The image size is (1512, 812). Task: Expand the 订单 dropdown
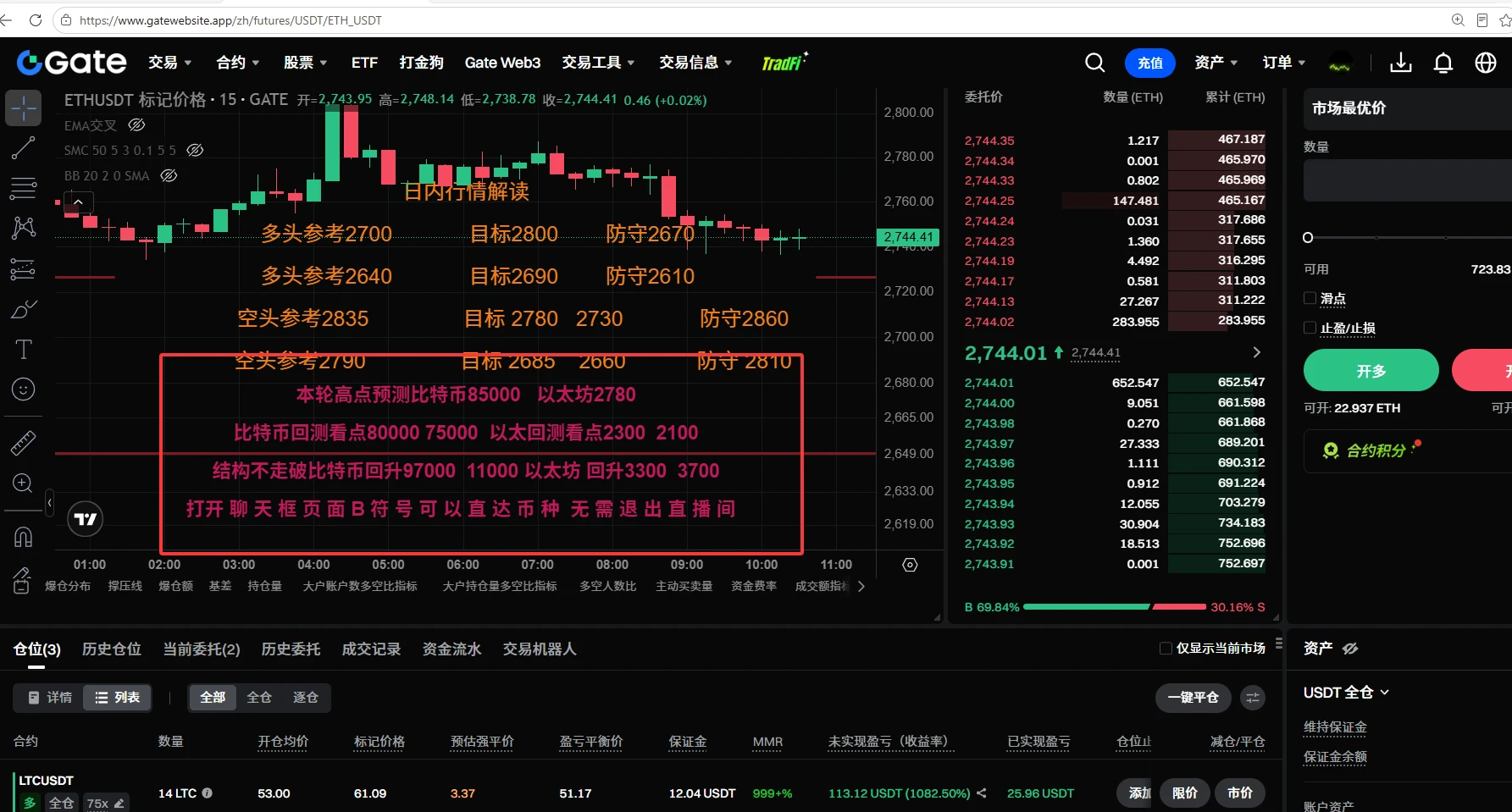click(1284, 63)
